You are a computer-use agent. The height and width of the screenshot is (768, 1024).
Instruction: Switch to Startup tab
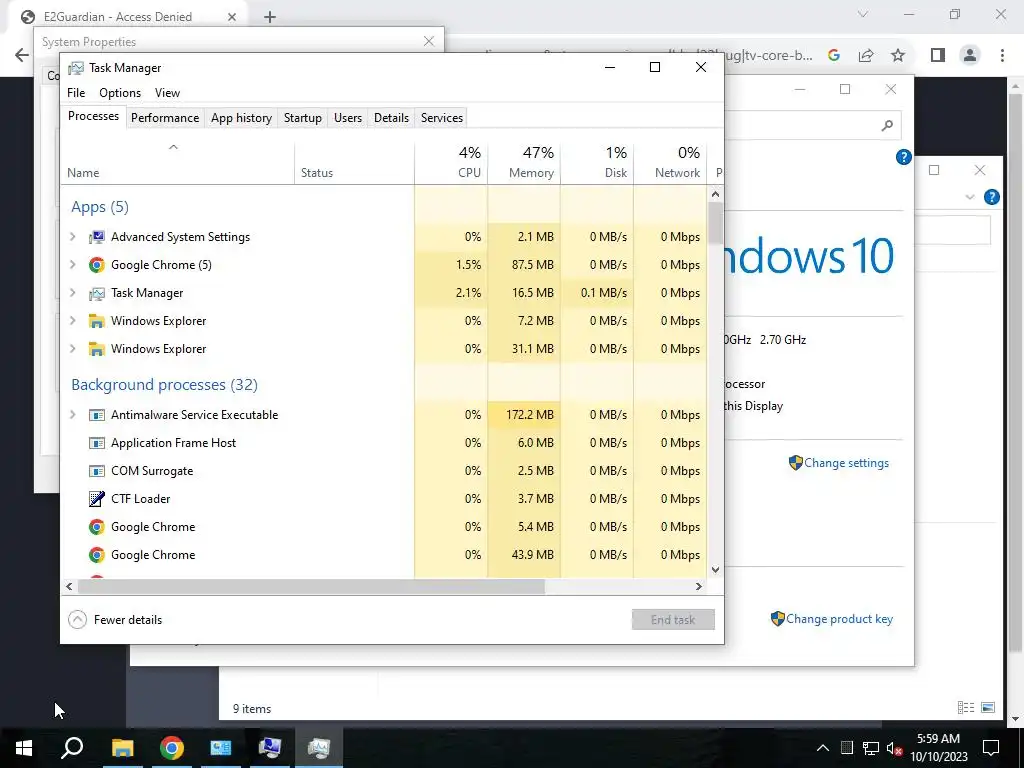click(302, 118)
